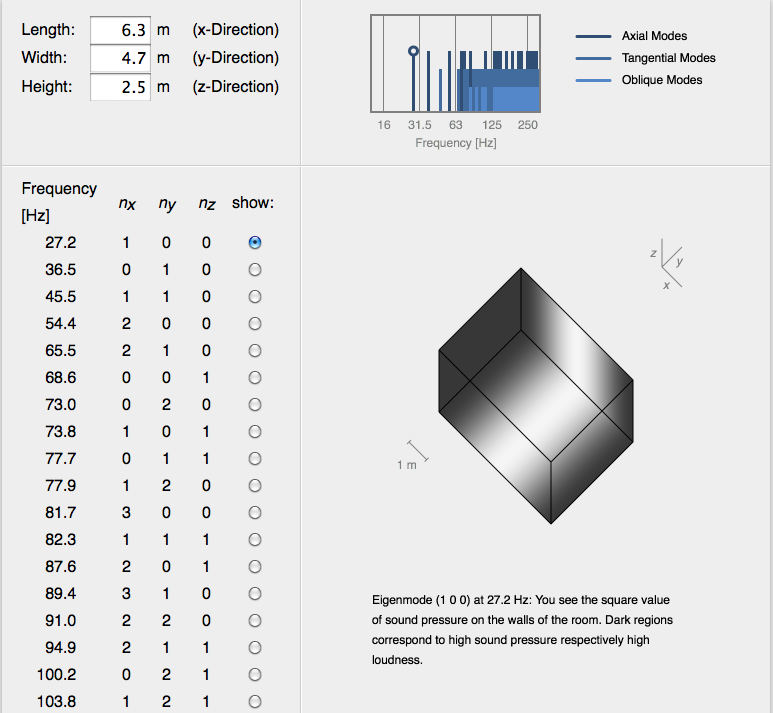Select the 27.2 Hz mode radio button
Screen dimensions: 773x713
click(x=255, y=243)
